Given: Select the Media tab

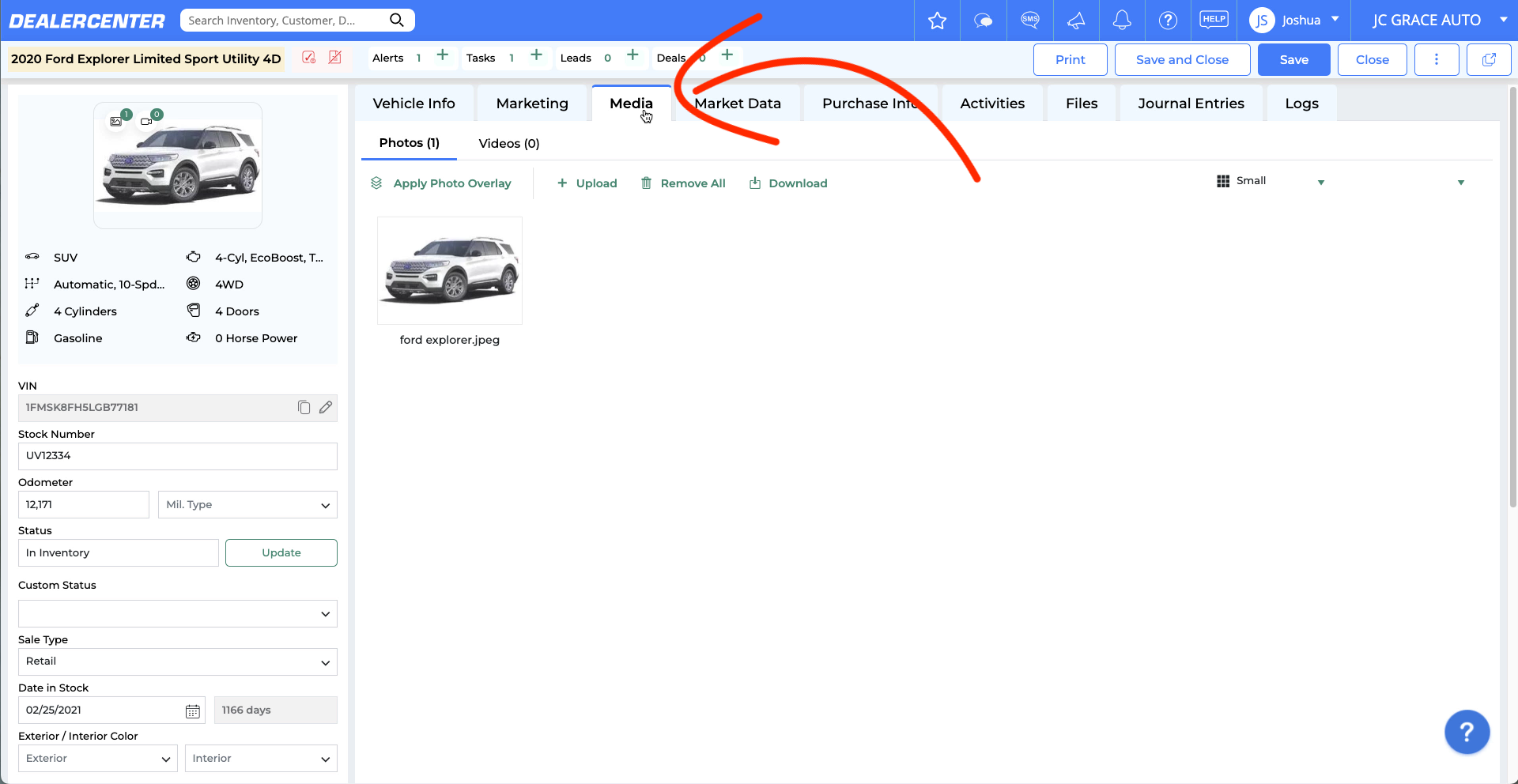Looking at the screenshot, I should point(631,104).
